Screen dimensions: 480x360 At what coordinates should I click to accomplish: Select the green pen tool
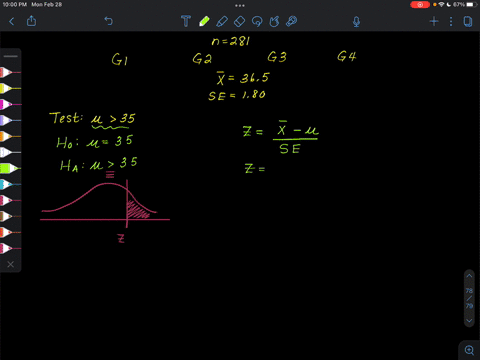204,21
